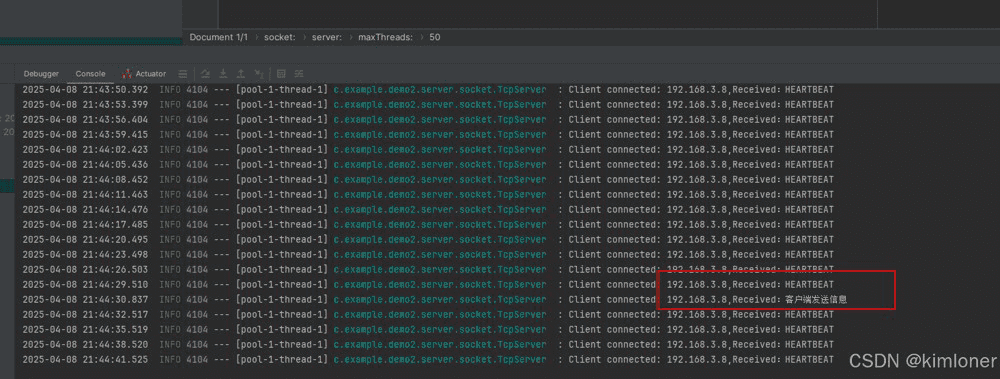Select the socket: breadcrumb
This screenshot has height=379, width=1000.
pyautogui.click(x=280, y=37)
